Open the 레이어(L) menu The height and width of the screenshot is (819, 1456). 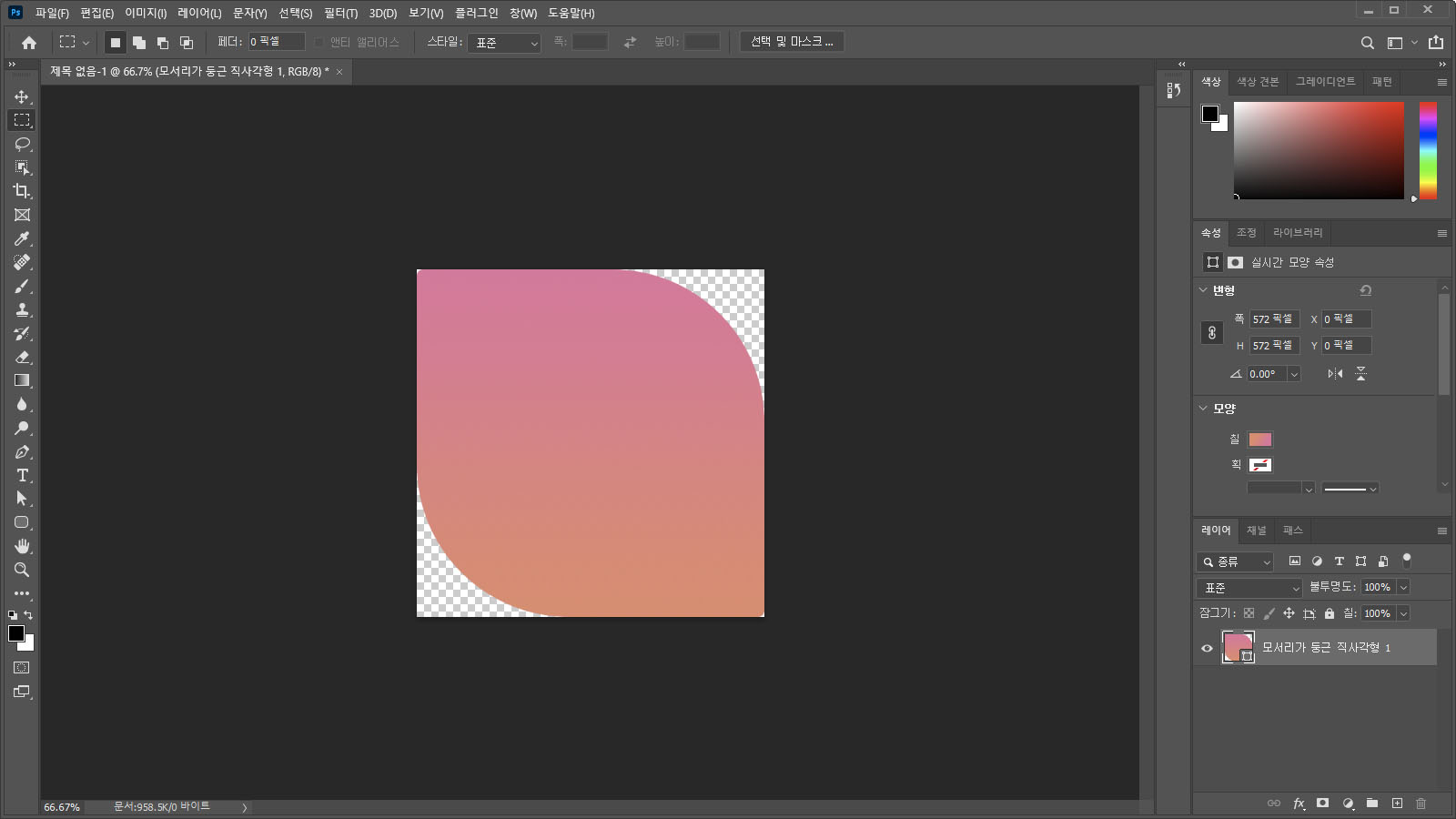[x=199, y=13]
